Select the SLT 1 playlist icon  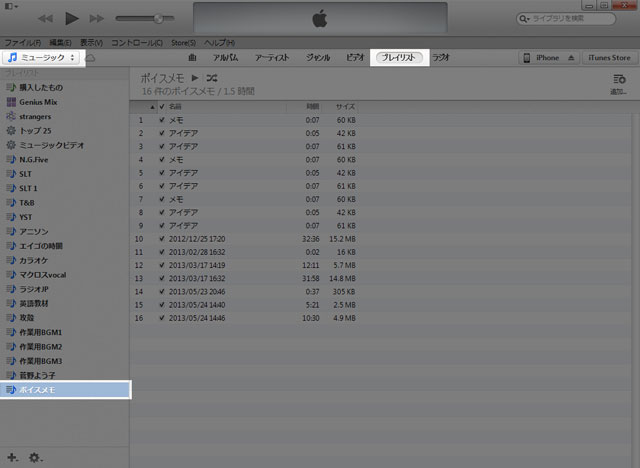coord(11,188)
